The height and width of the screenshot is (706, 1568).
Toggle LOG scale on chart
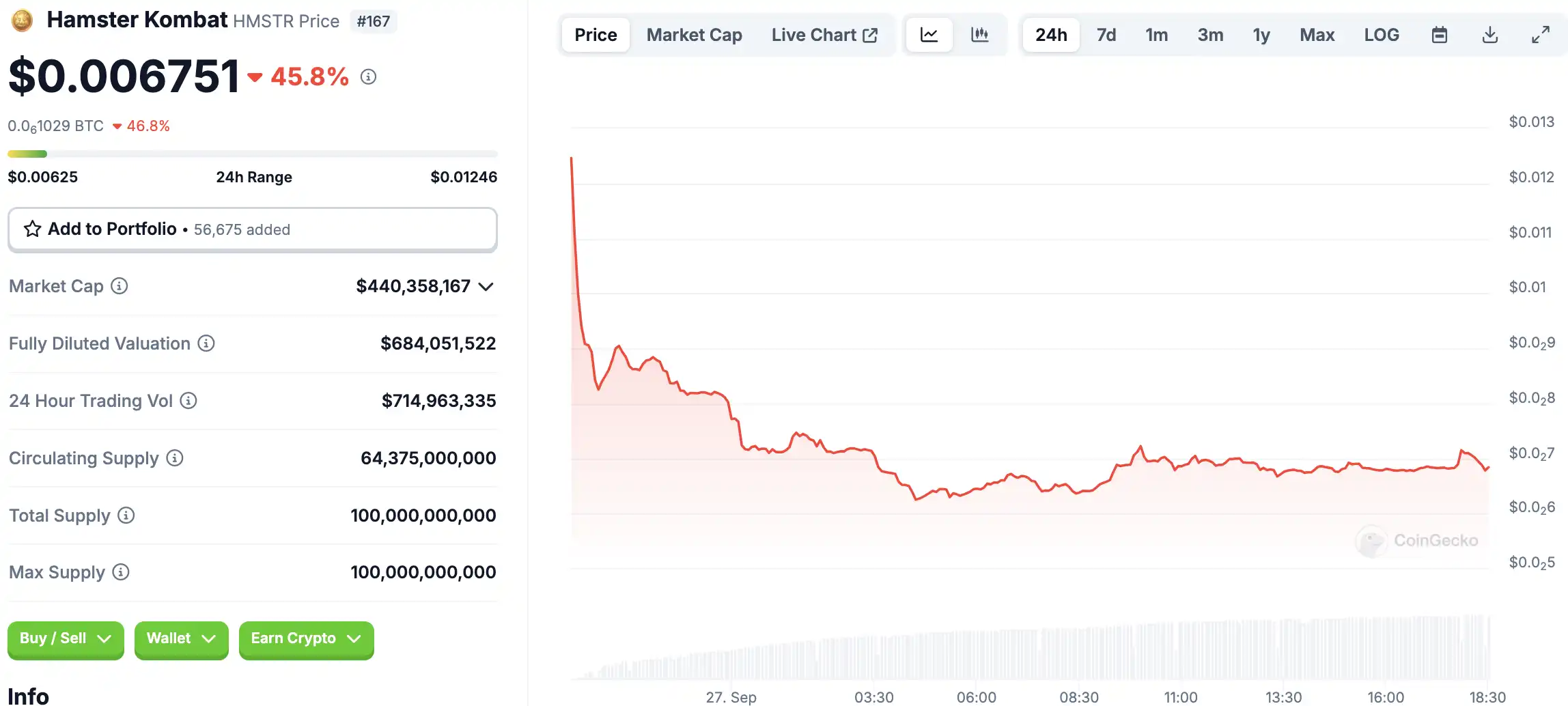pos(1382,35)
